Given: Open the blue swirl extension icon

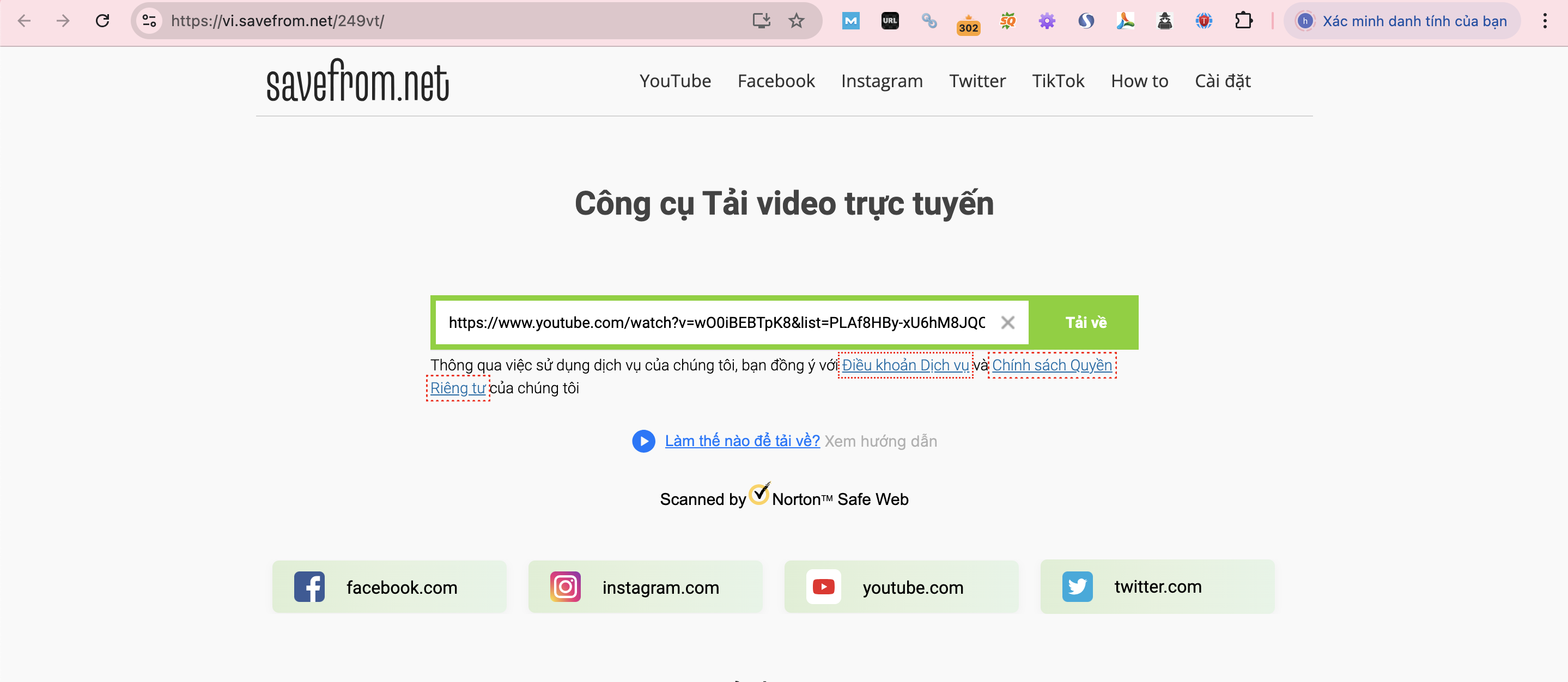Looking at the screenshot, I should pos(1086,21).
